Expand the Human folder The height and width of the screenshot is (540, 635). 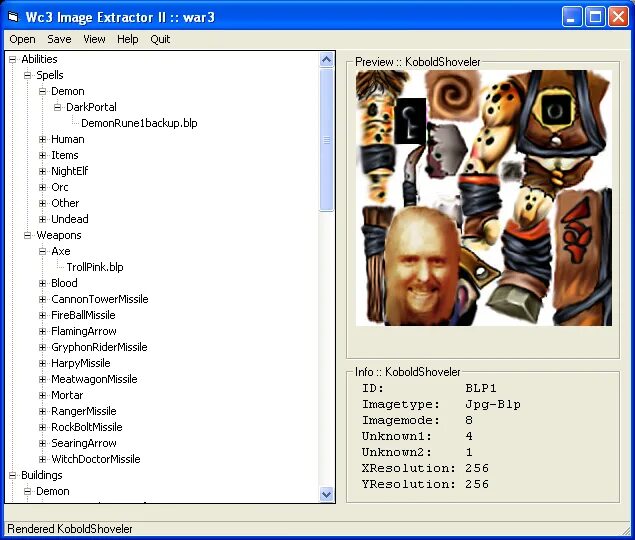43,139
